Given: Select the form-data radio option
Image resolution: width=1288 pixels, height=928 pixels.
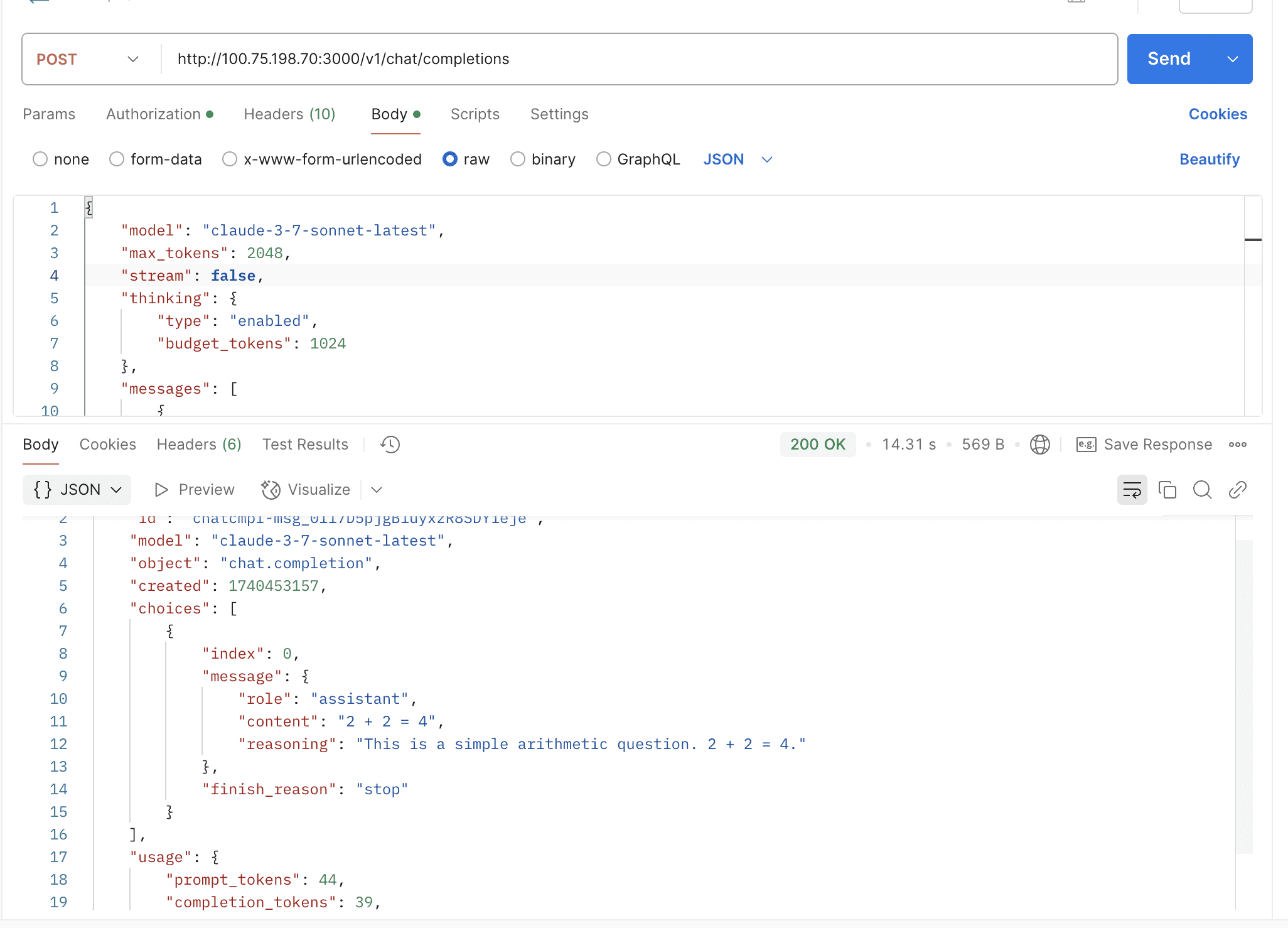Looking at the screenshot, I should pos(117,159).
